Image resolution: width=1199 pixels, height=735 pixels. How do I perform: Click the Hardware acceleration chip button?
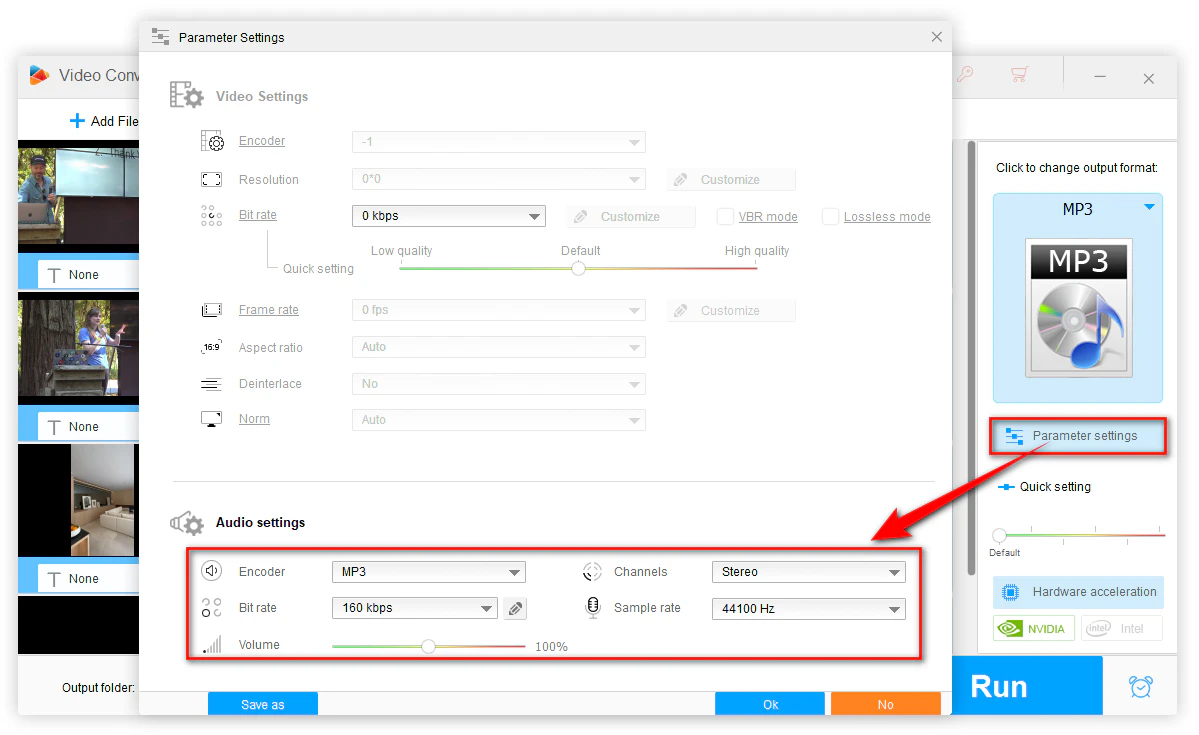(1078, 592)
